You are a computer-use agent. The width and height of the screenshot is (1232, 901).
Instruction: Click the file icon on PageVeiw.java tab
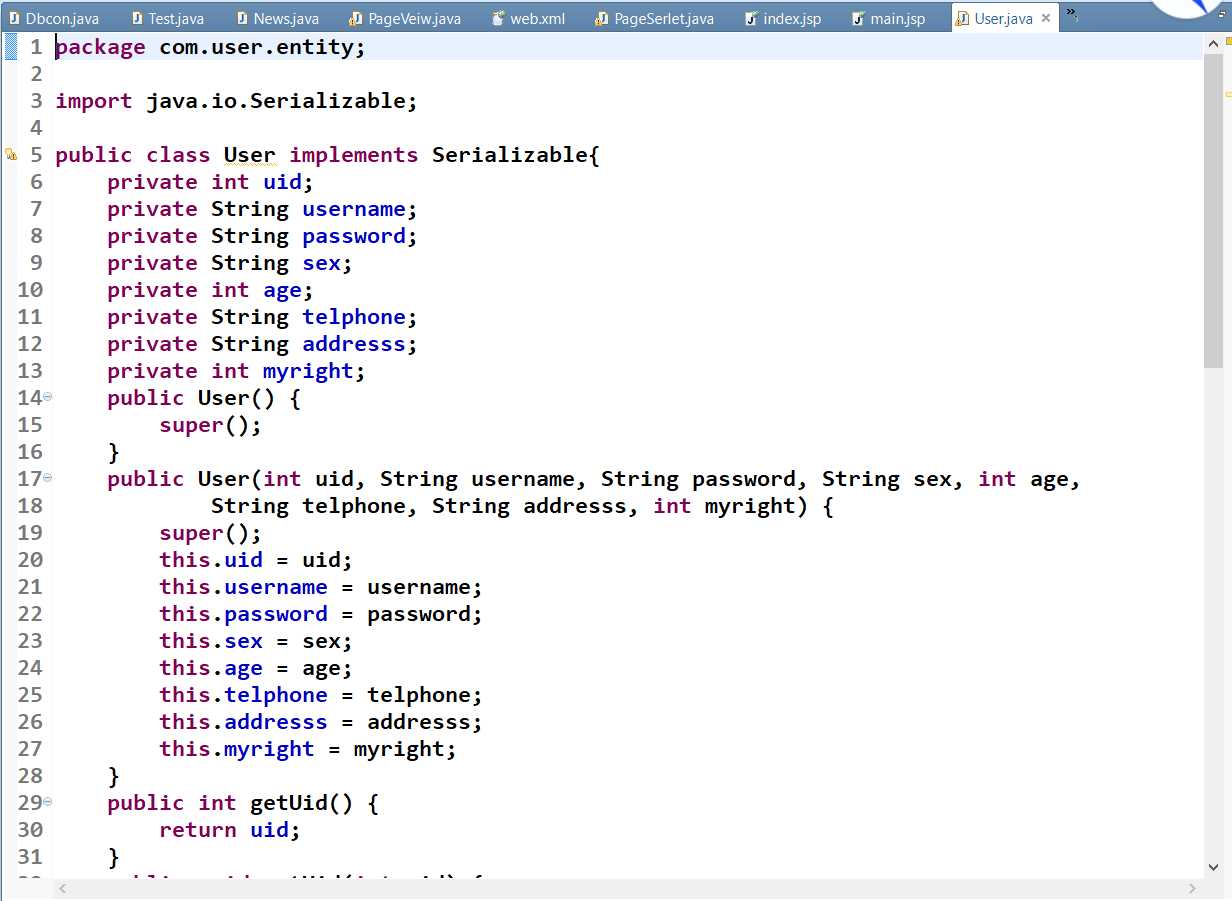click(x=355, y=18)
